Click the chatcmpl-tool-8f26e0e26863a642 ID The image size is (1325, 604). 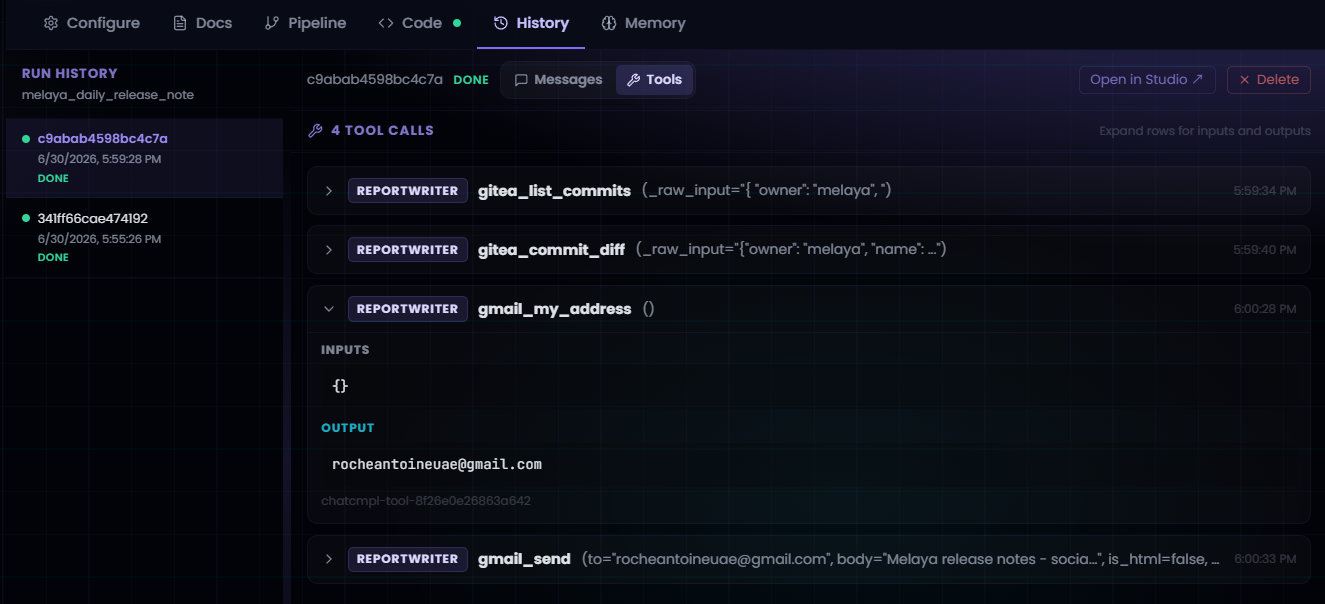426,500
